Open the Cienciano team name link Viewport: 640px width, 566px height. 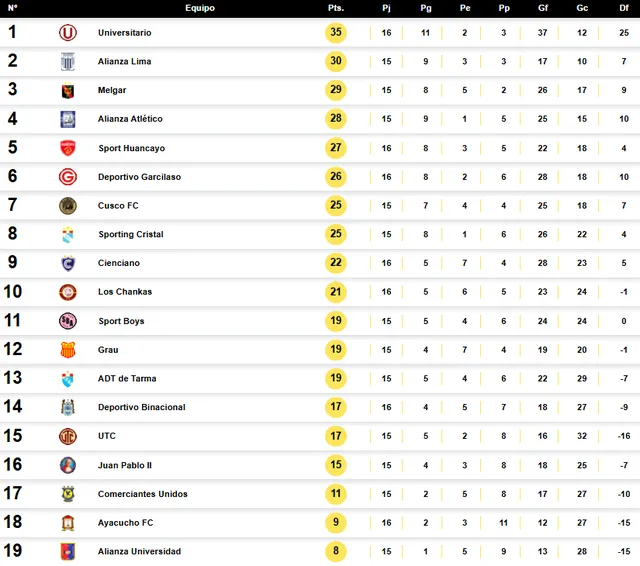pyautogui.click(x=119, y=263)
